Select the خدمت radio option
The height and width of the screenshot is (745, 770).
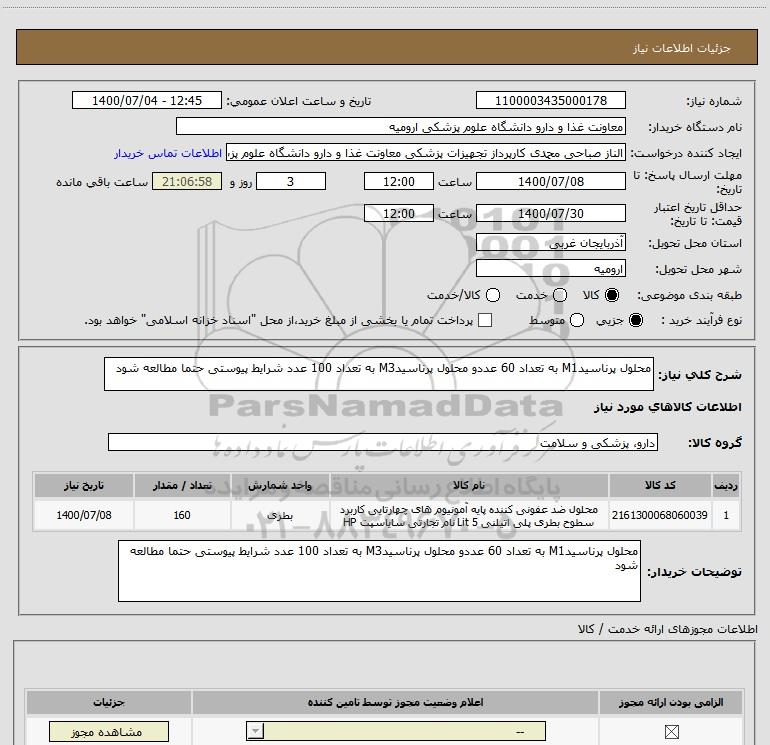559,296
